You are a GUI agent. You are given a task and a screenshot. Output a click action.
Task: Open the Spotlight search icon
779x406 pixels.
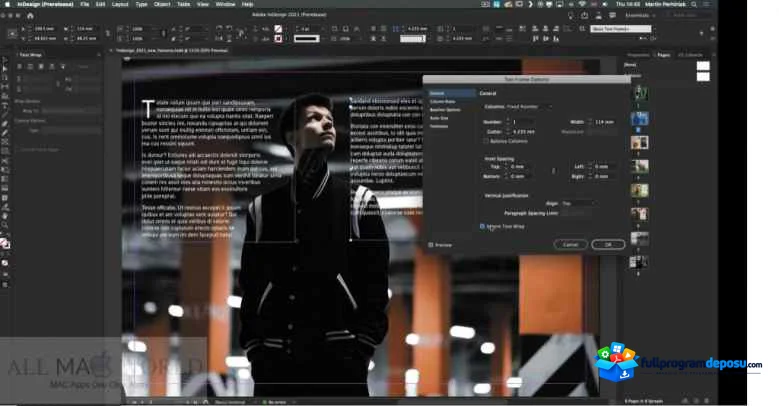694,4
